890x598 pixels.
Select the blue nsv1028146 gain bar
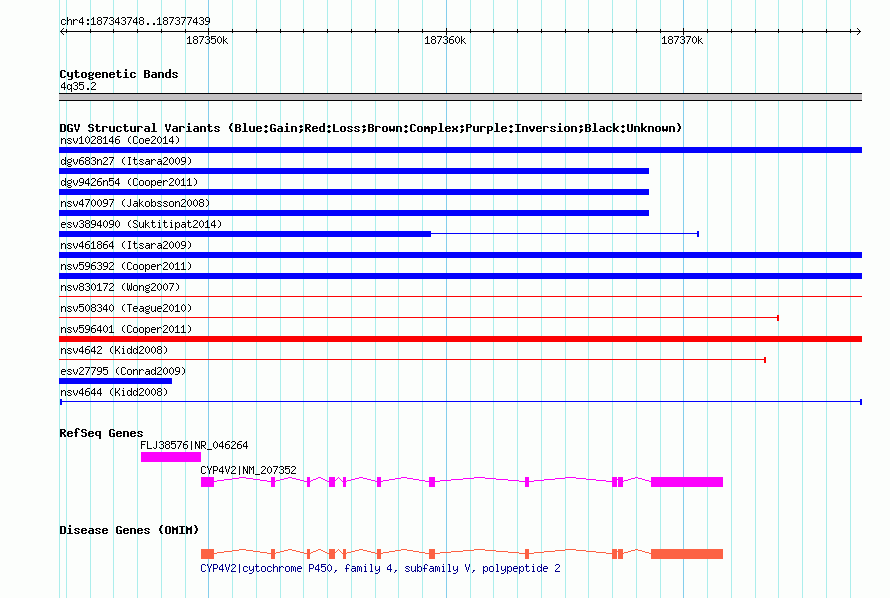click(460, 150)
